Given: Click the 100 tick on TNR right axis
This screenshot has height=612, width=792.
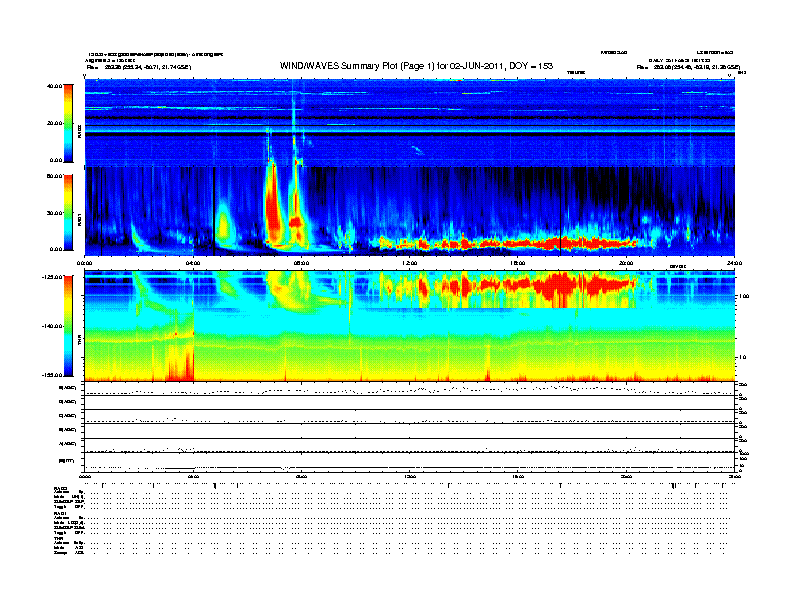Looking at the screenshot, I should pos(744,296).
